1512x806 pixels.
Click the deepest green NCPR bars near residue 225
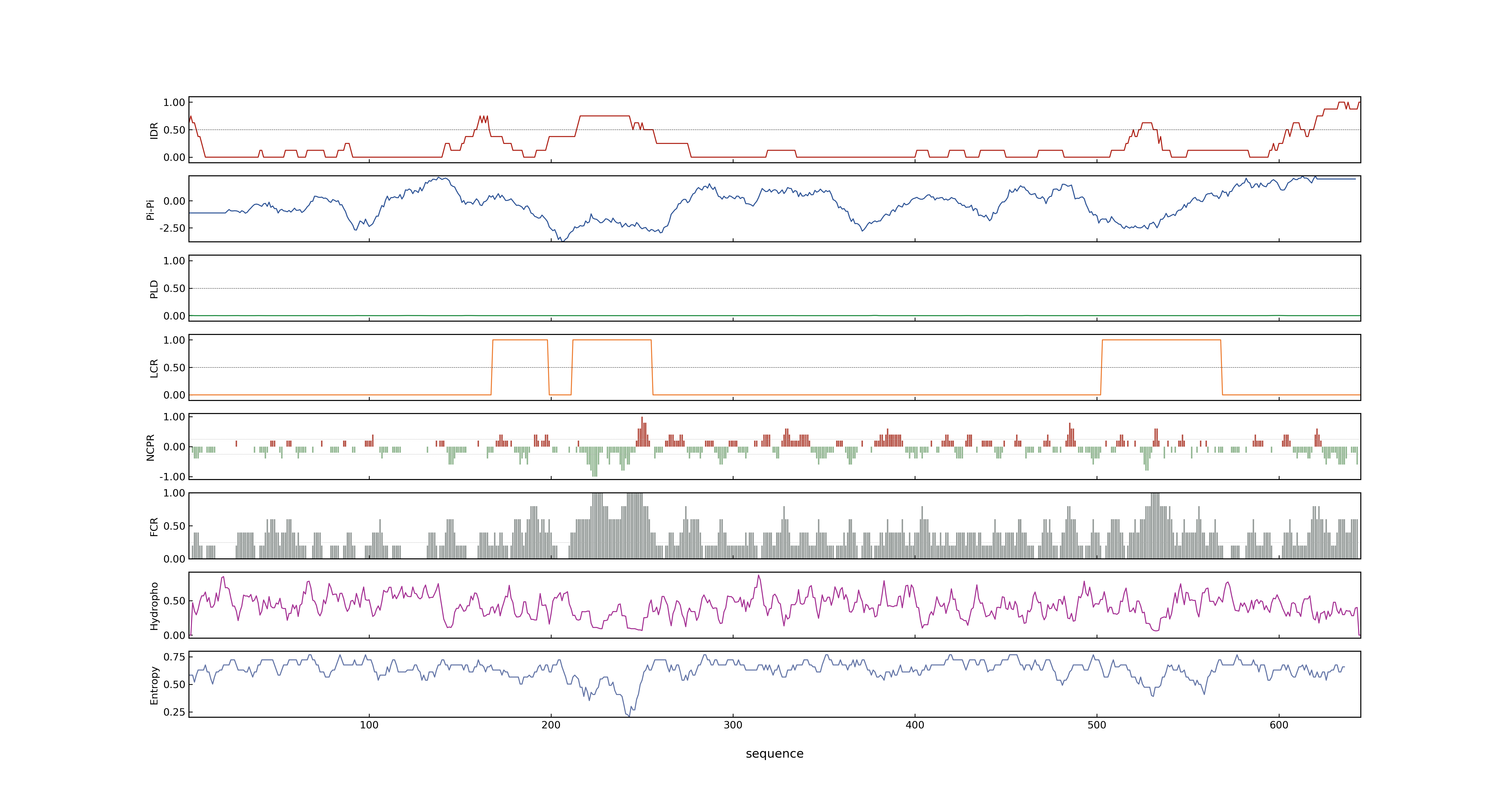595,462
